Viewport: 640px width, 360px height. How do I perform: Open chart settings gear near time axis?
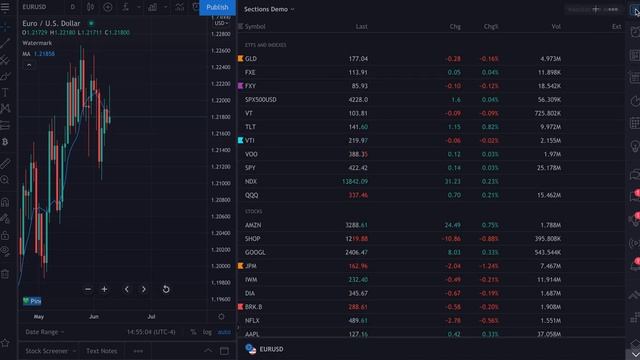coord(221,316)
